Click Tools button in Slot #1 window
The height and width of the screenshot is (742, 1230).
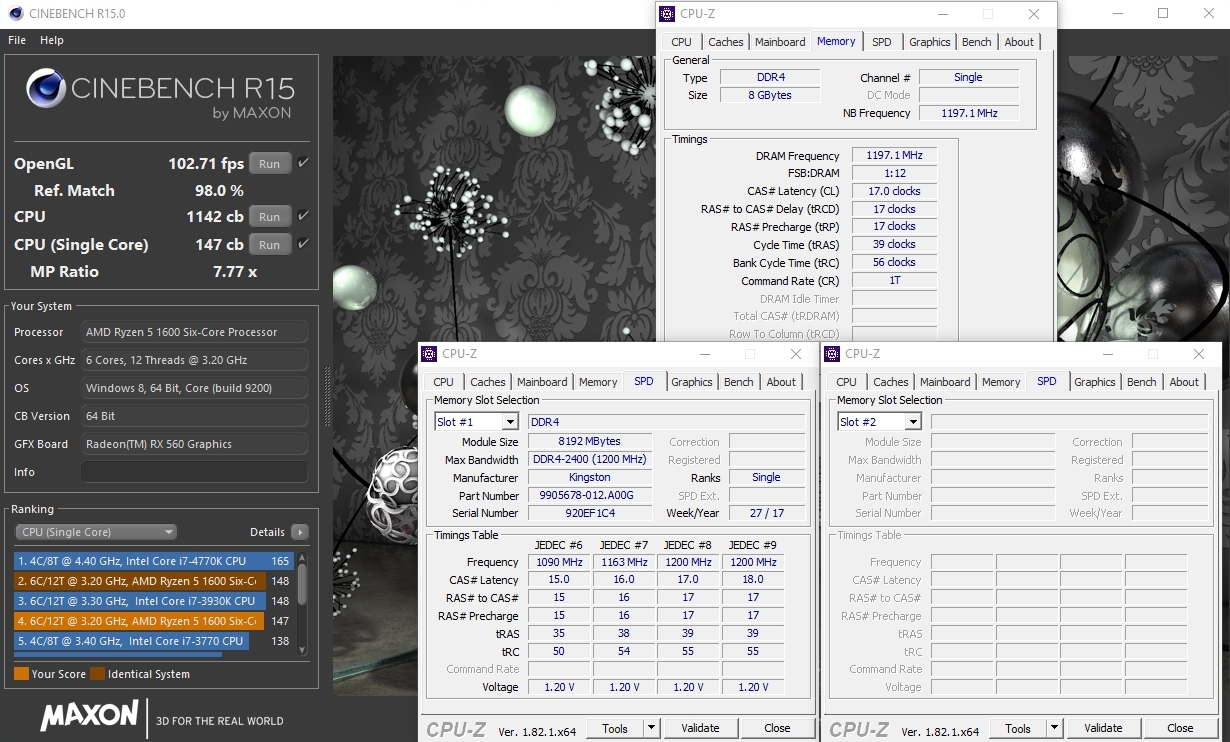tap(615, 728)
